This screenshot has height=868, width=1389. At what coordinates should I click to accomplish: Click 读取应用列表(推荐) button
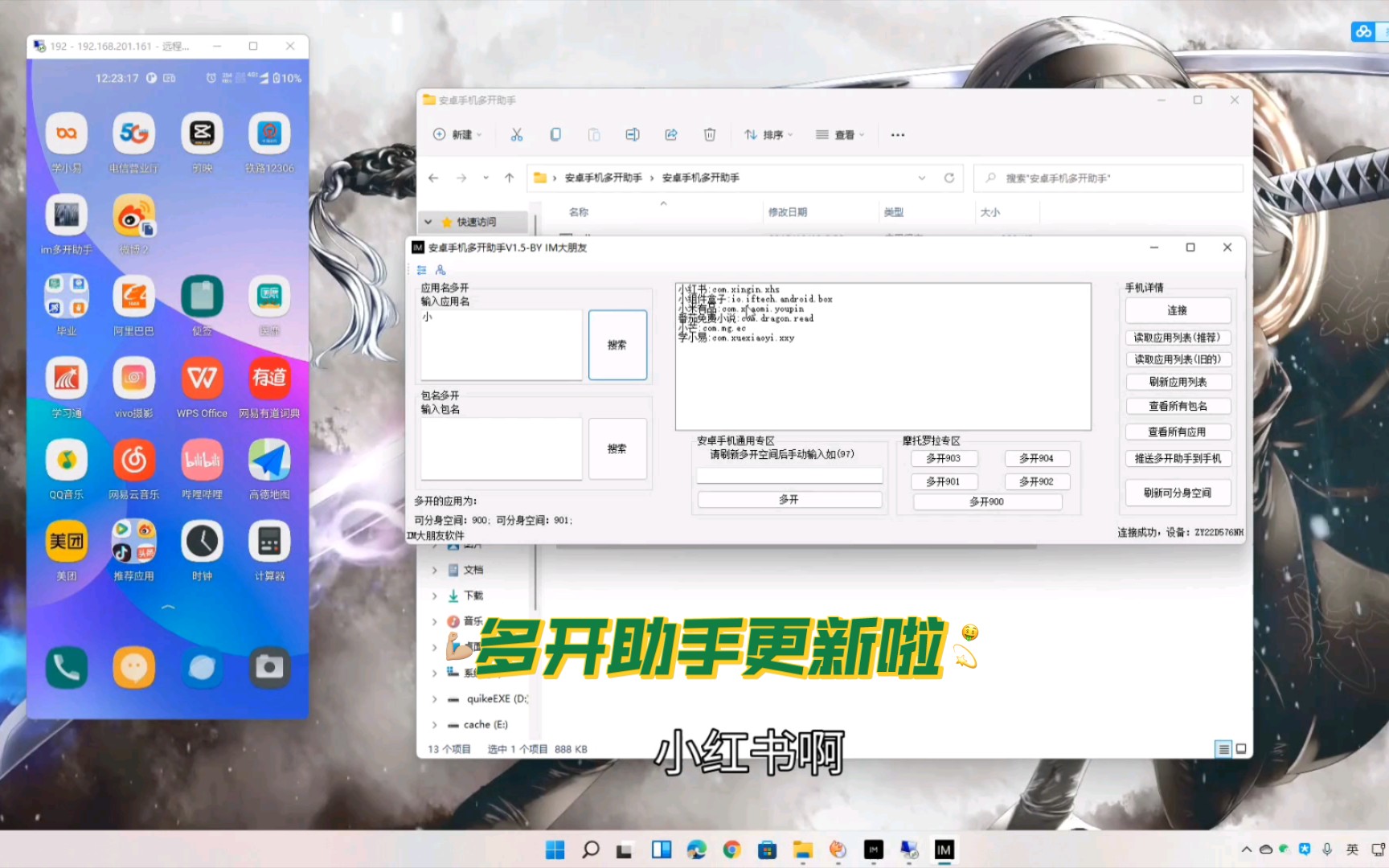click(1178, 338)
